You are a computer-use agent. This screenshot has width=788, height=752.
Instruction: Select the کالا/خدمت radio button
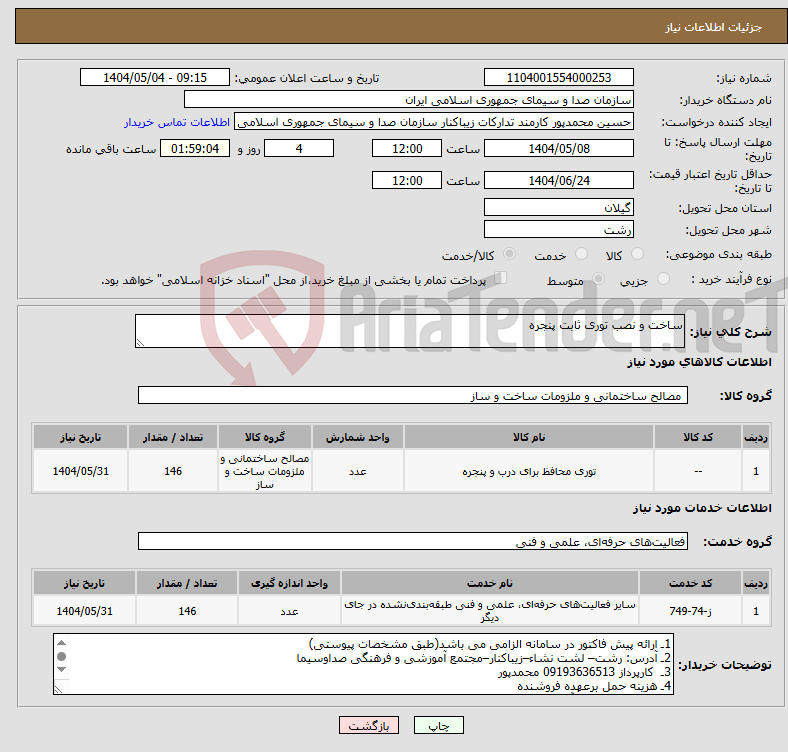(510, 254)
